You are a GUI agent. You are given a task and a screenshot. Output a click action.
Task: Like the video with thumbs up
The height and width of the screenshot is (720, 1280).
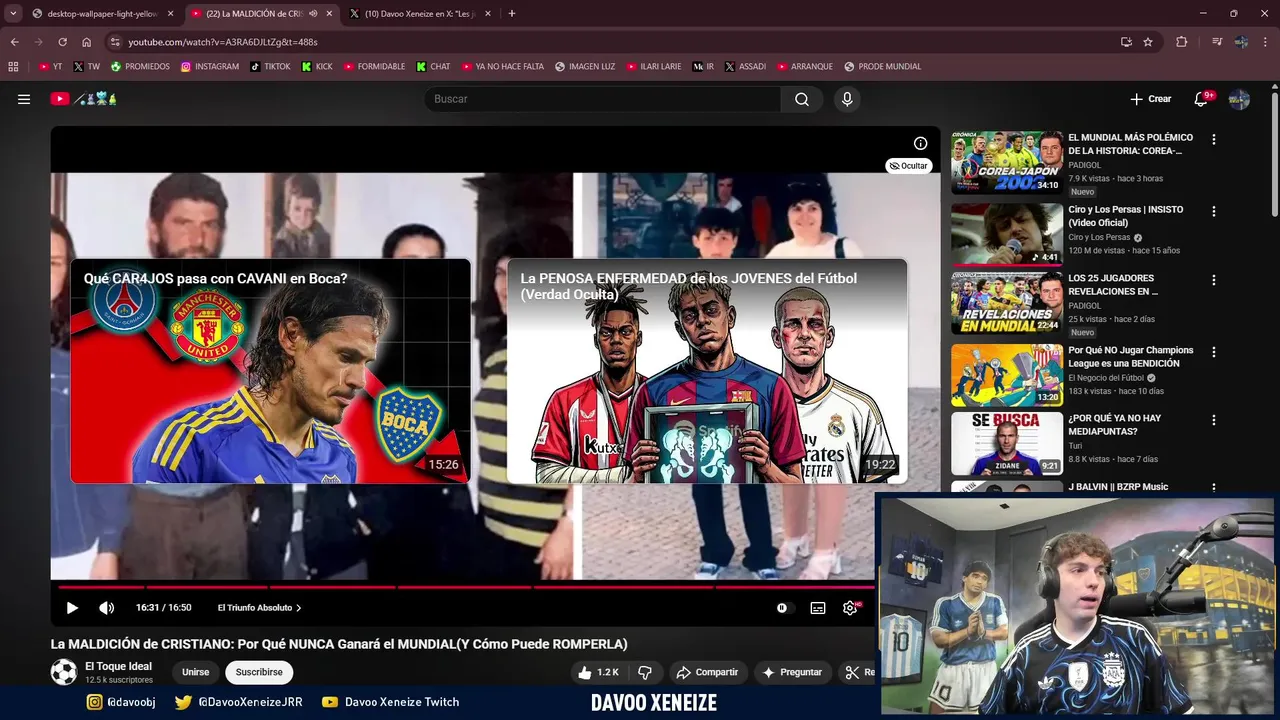click(599, 673)
